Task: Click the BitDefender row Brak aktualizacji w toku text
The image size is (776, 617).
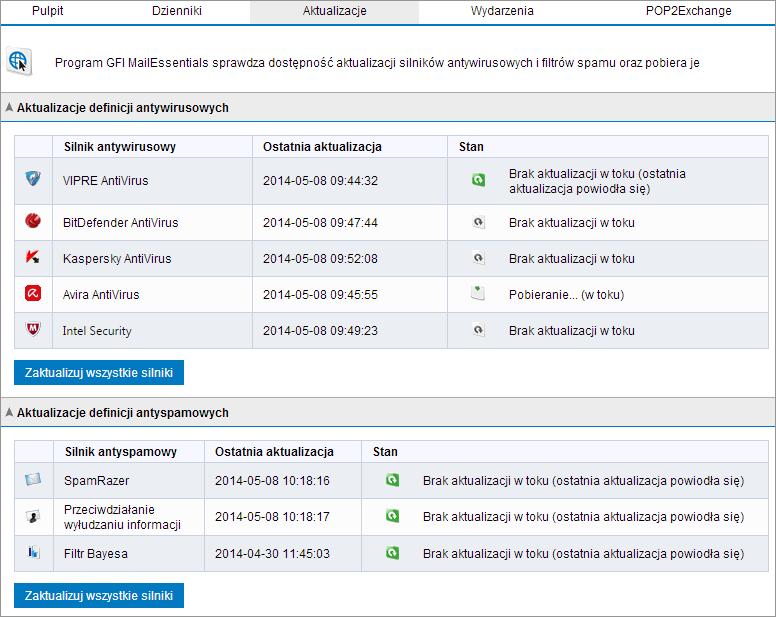Action: tap(572, 223)
